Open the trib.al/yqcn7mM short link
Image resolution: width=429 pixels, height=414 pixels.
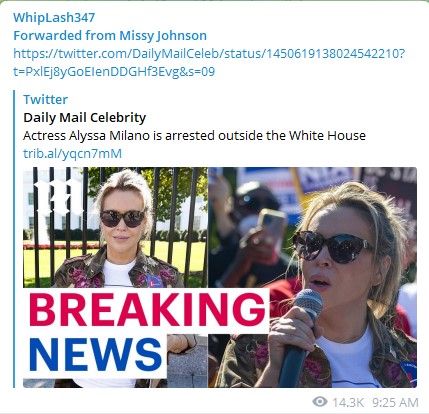pyautogui.click(x=72, y=153)
